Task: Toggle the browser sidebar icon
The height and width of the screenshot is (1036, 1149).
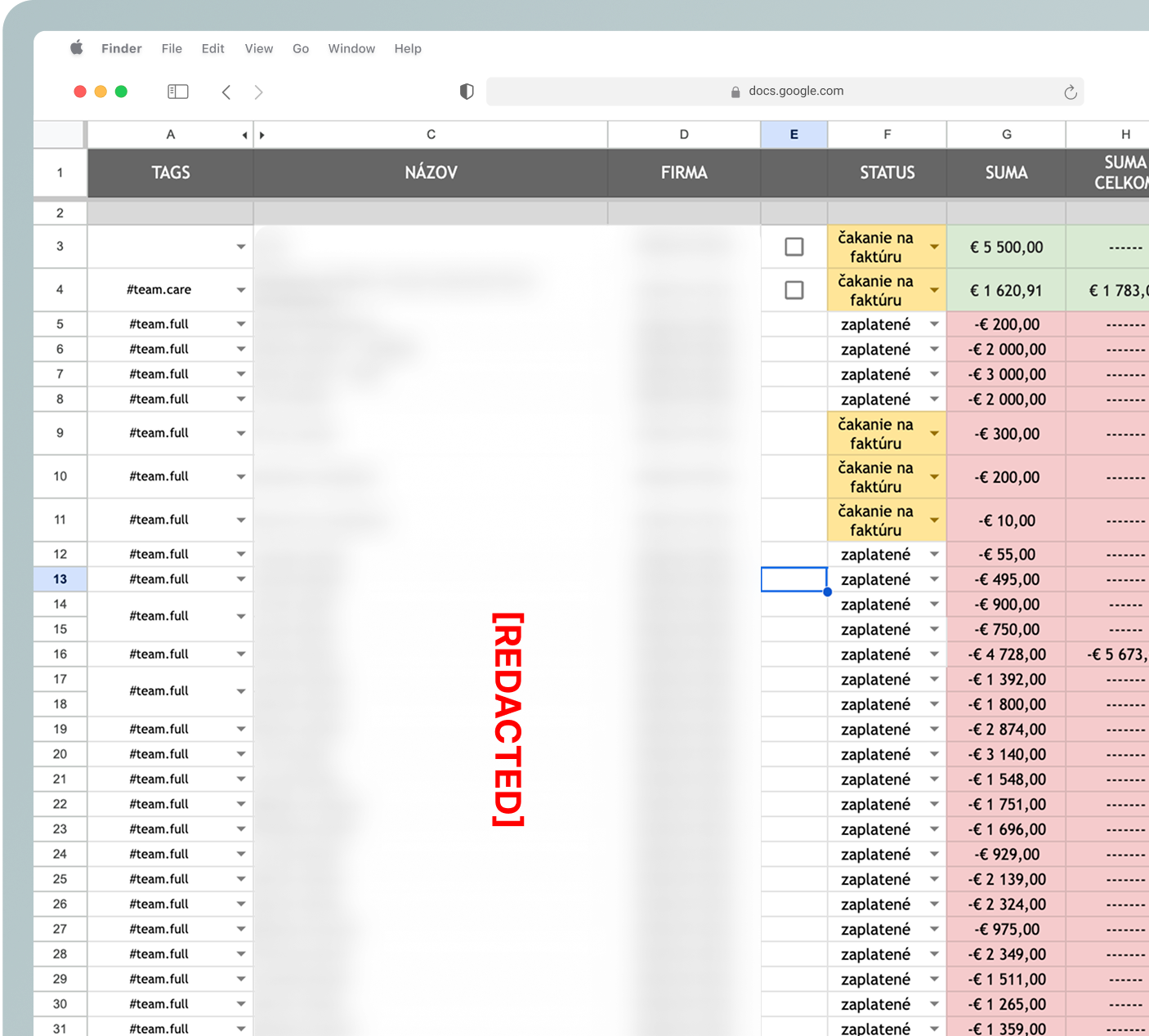Action: click(177, 92)
